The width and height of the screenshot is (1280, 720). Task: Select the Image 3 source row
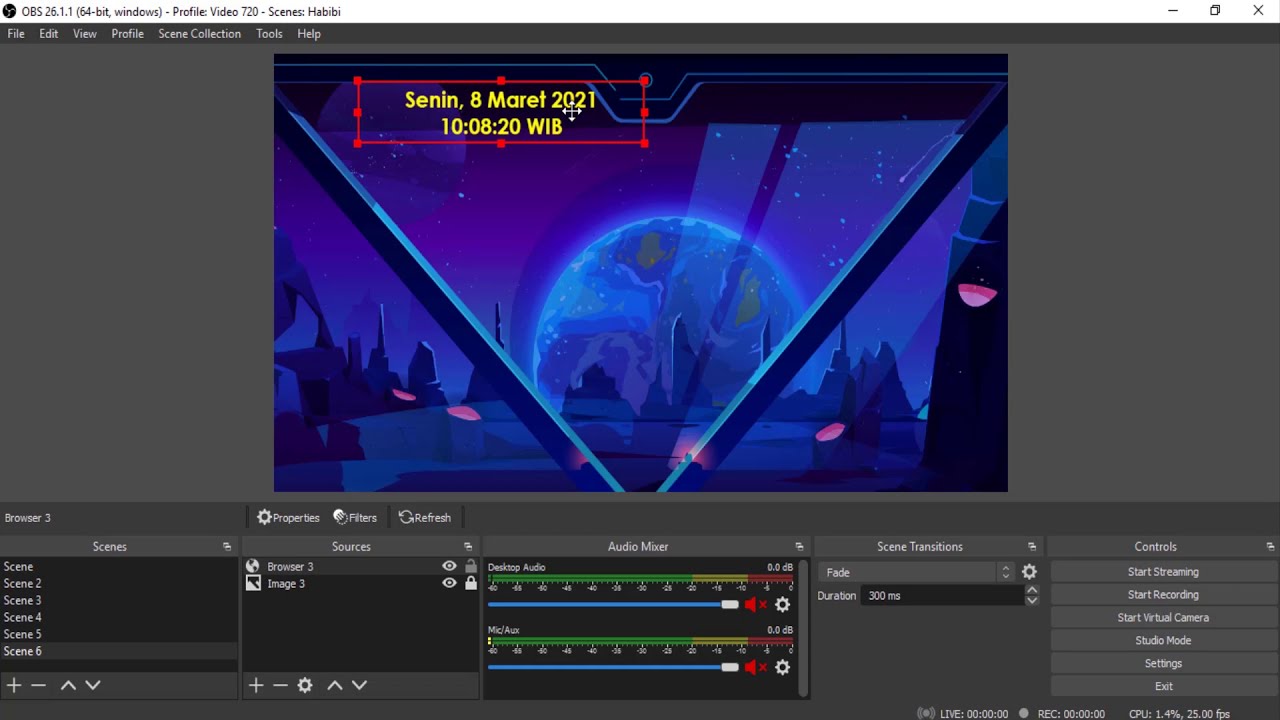point(361,583)
